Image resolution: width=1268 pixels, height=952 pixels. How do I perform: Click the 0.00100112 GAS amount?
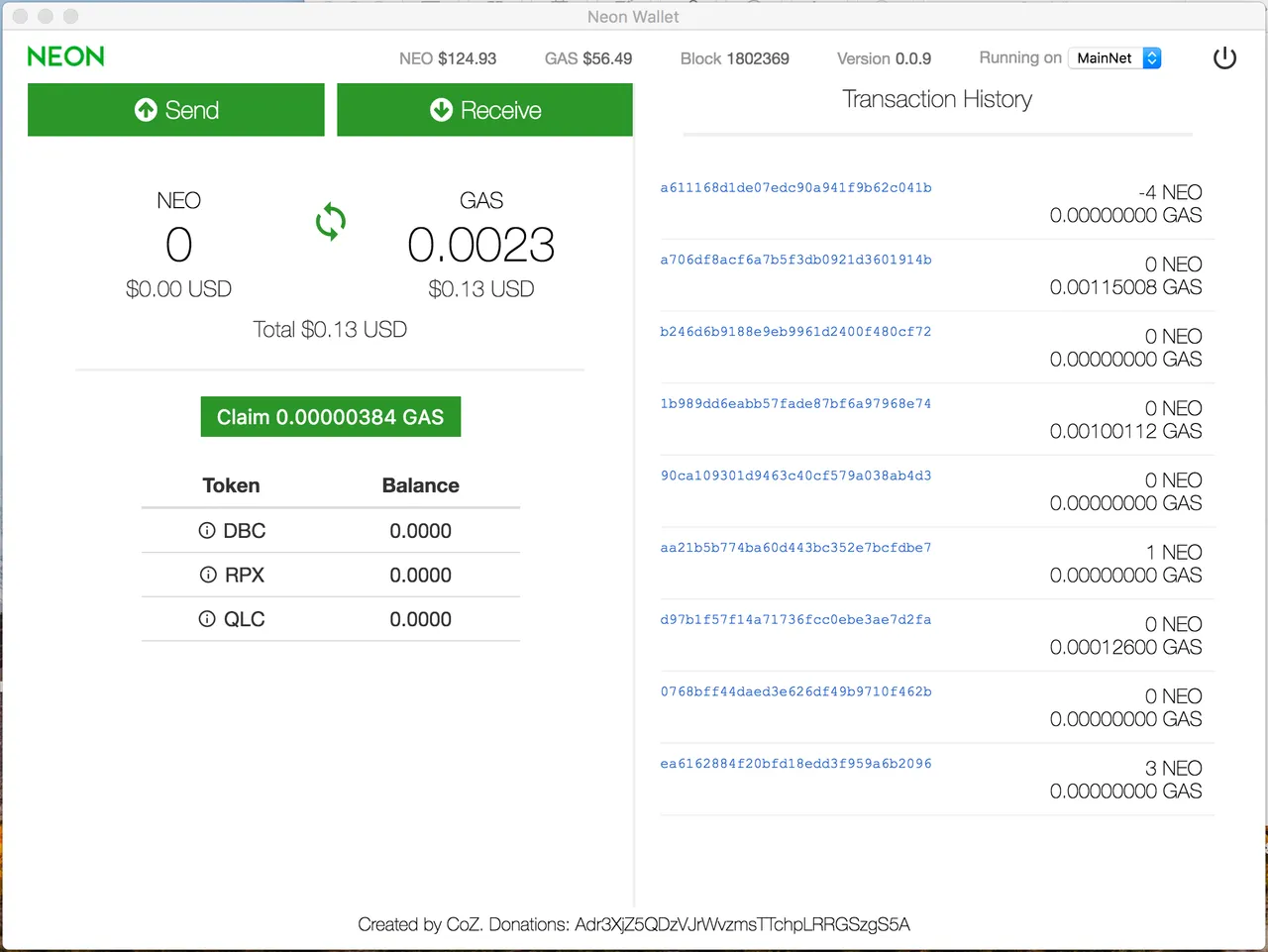[x=1126, y=431]
